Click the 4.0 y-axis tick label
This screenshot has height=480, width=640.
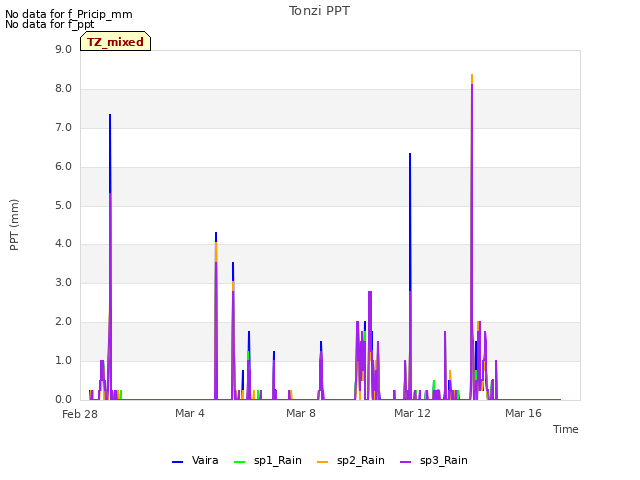point(63,243)
